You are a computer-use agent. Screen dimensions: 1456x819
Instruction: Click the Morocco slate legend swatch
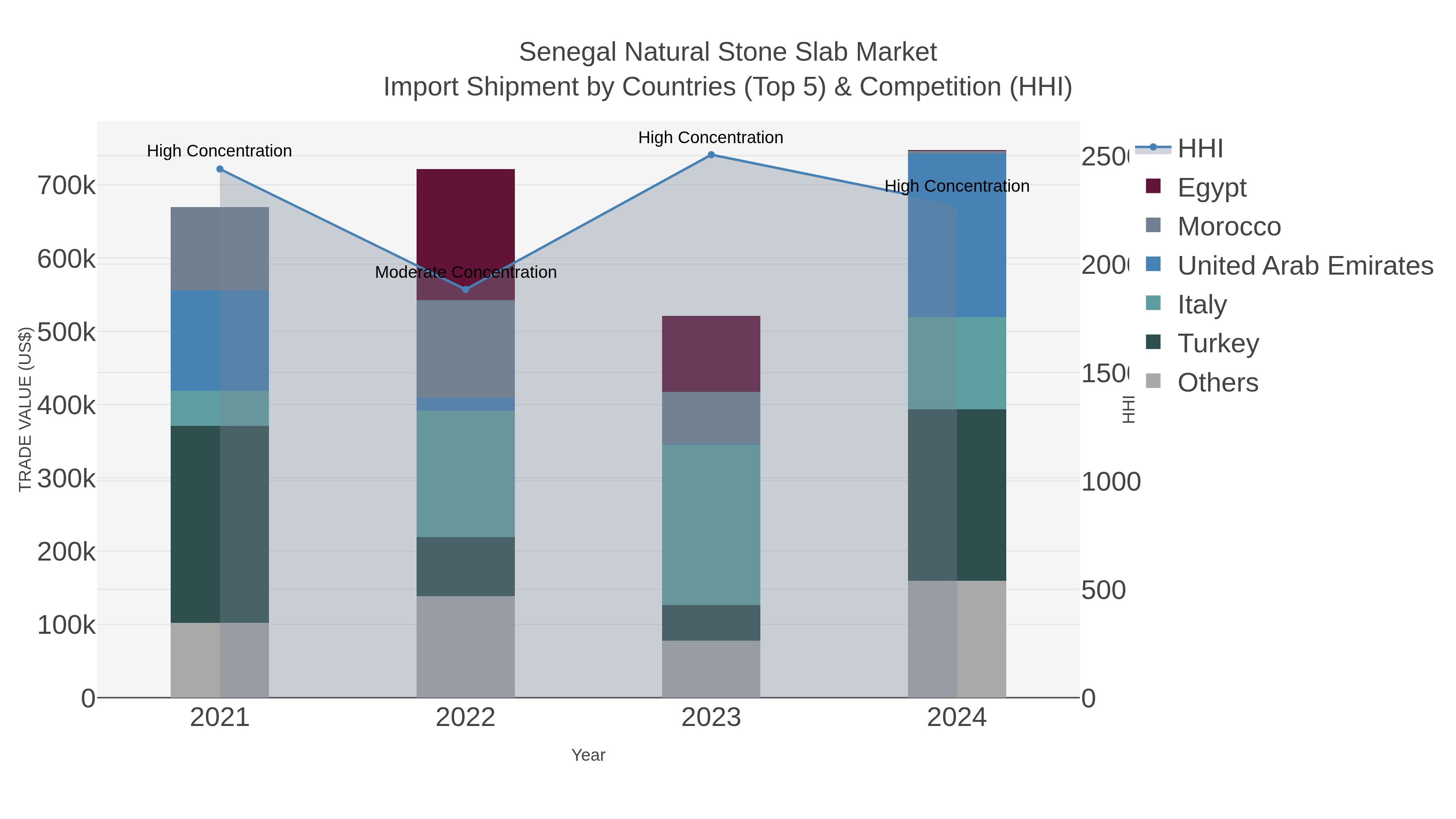coord(1153,225)
